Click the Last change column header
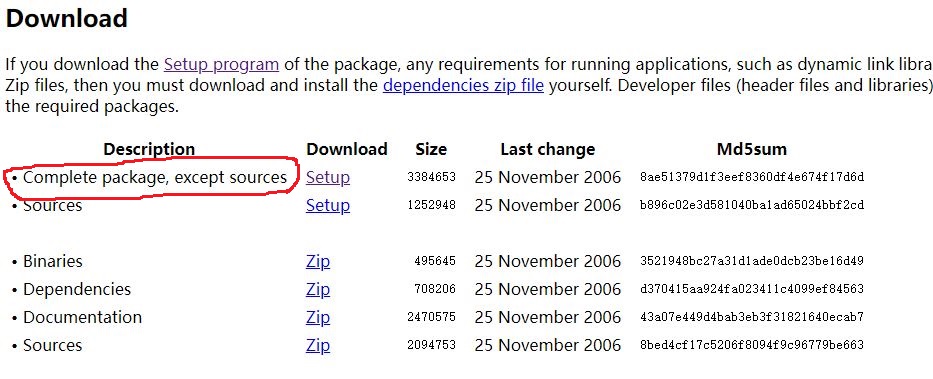933x379 pixels. click(547, 149)
